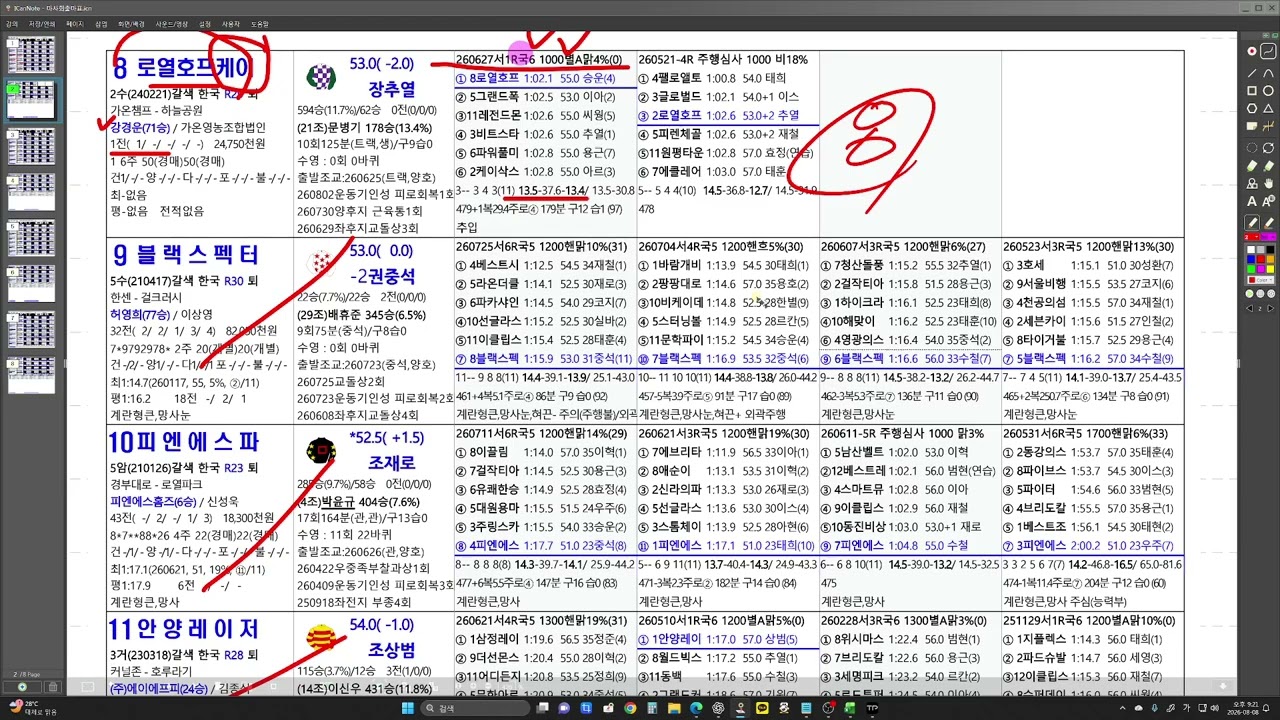
Task: Select the freehand curve pen tool
Action: [x=1269, y=51]
